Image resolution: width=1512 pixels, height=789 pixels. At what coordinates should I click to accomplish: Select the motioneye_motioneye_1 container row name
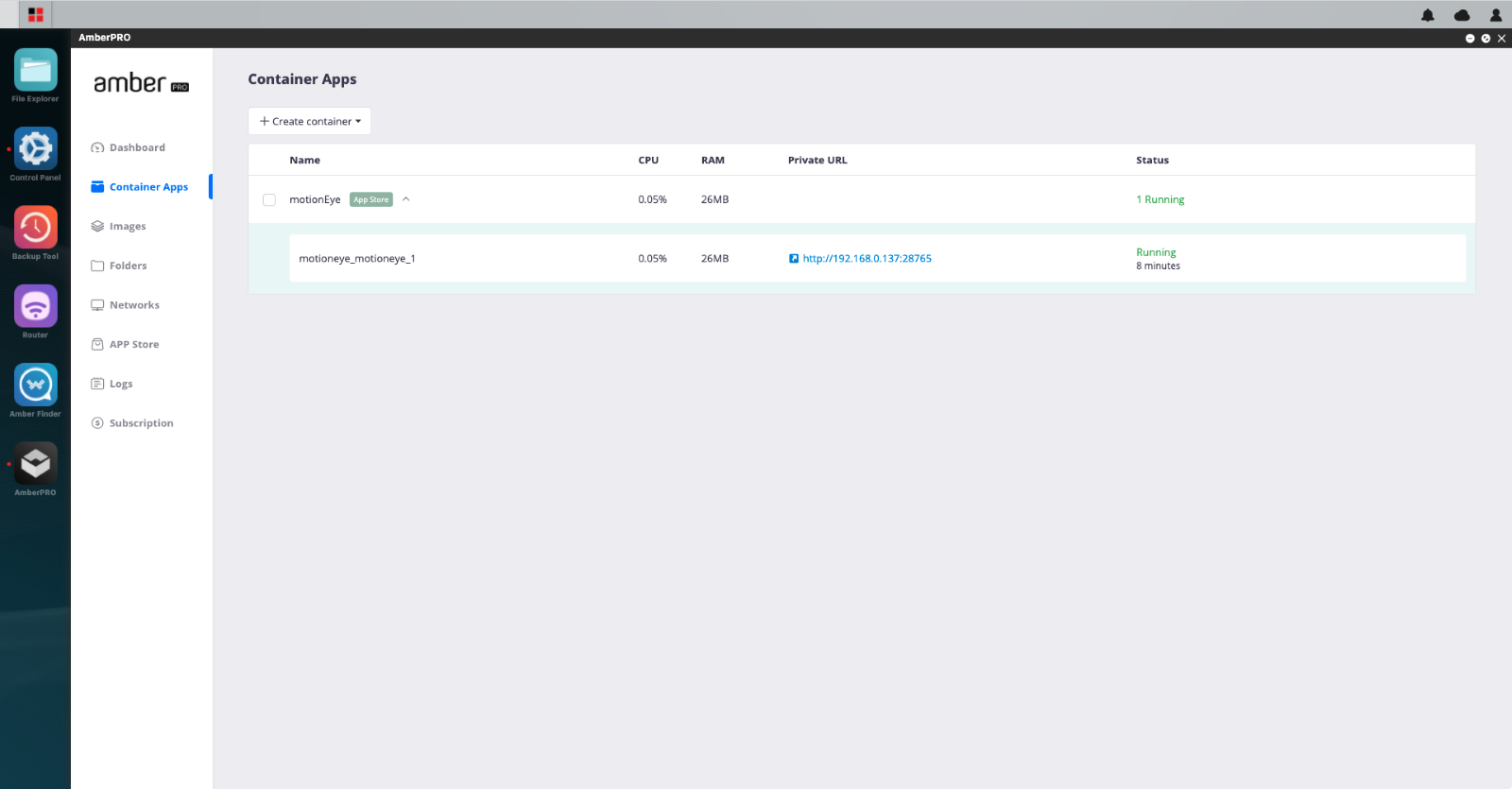click(357, 259)
